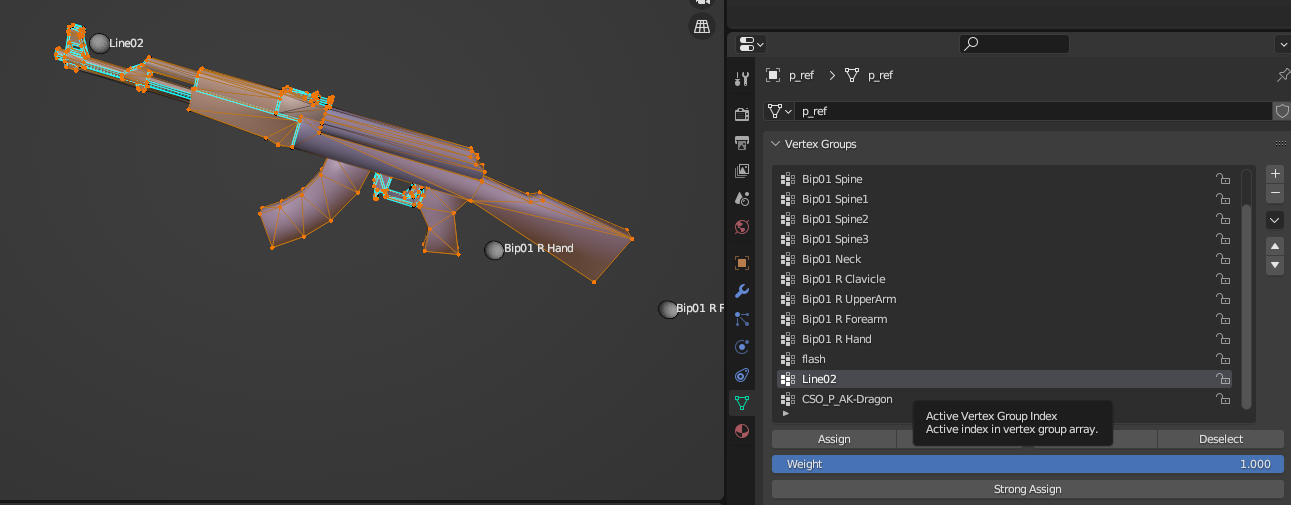Open the Modifiers wrench tab
This screenshot has height=505, width=1291.
pyautogui.click(x=742, y=291)
